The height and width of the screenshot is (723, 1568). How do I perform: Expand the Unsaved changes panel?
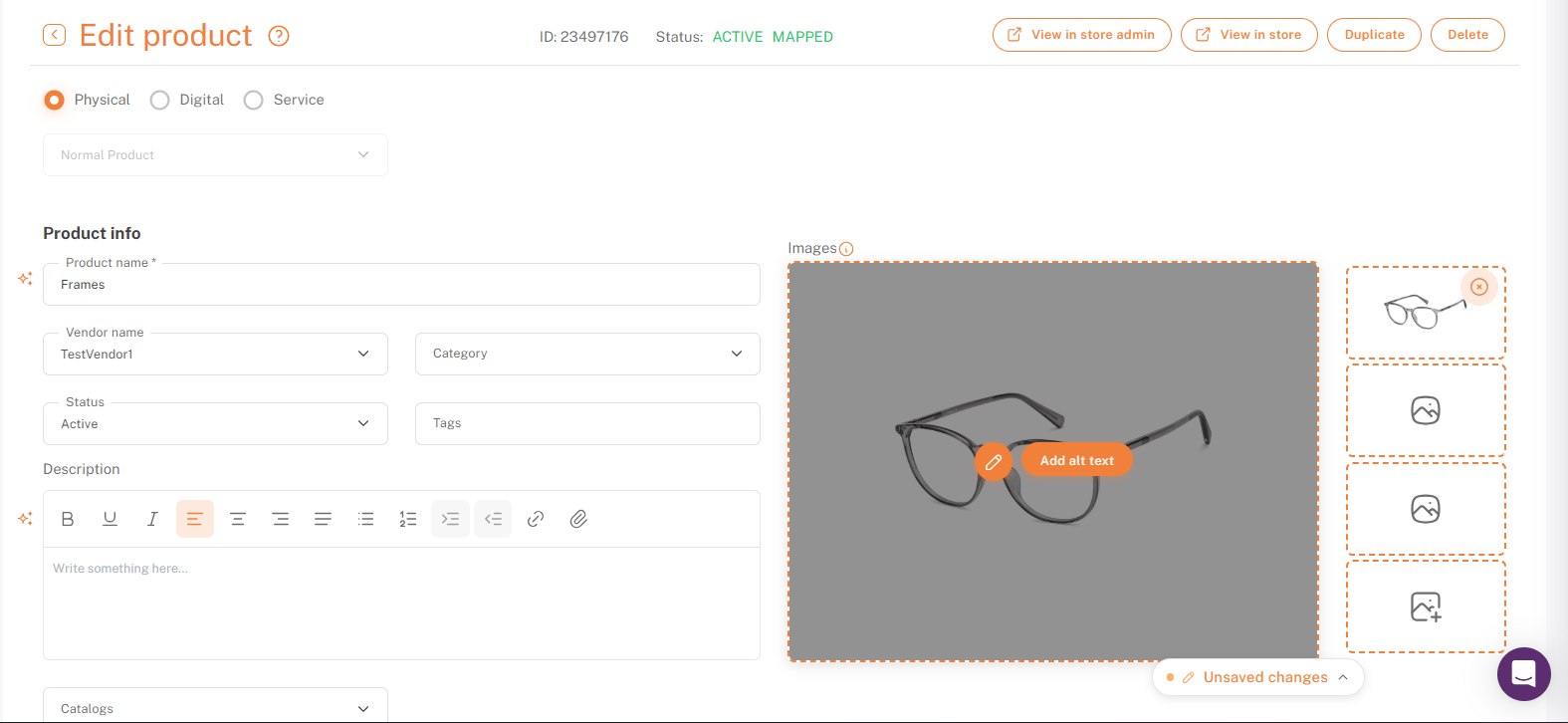[1258, 677]
